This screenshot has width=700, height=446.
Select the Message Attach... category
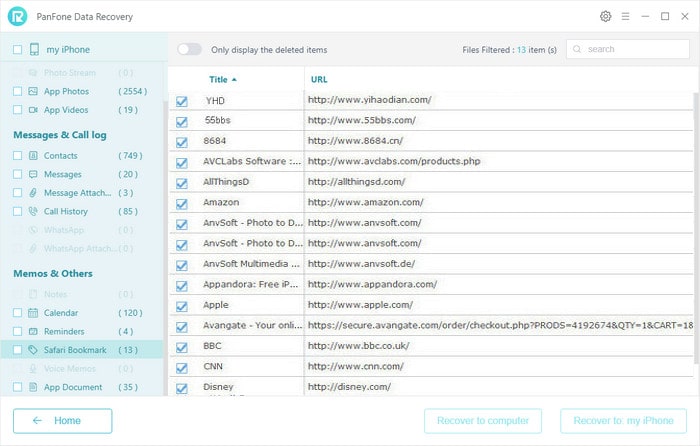coord(78,193)
